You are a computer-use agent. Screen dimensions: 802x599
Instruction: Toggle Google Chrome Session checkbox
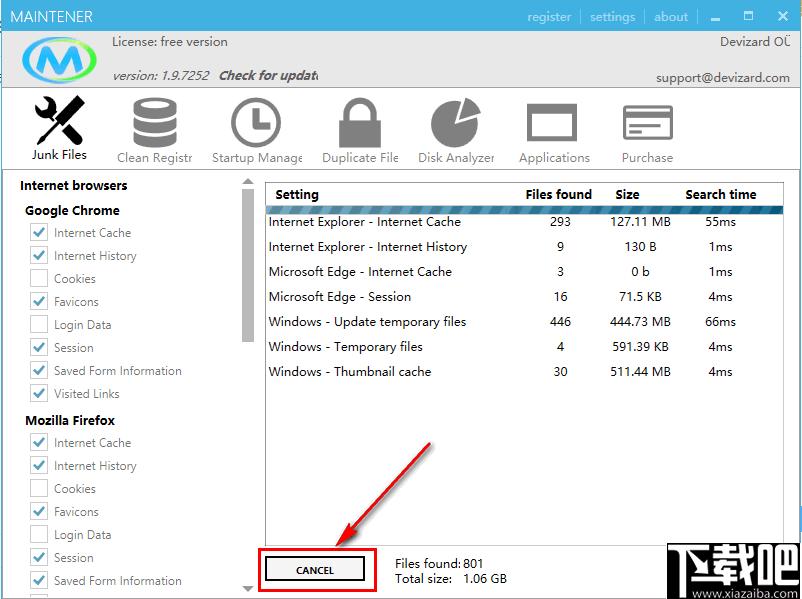39,347
